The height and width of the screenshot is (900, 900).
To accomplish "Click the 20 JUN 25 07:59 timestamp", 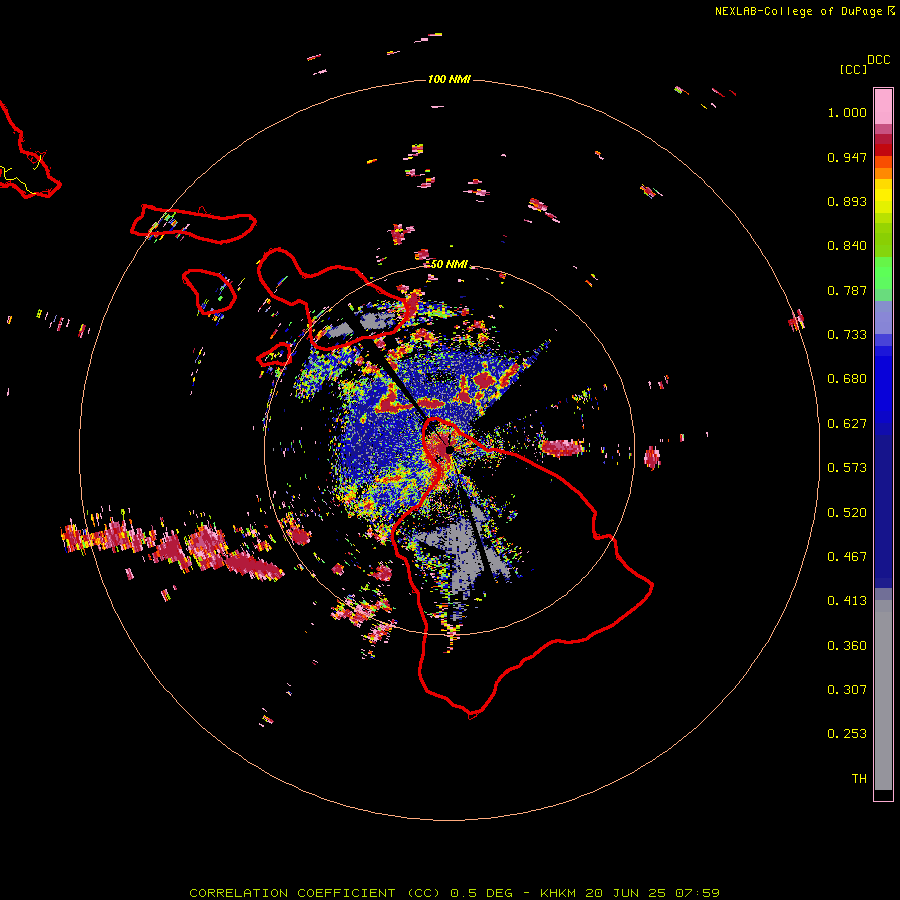I will point(653,893).
